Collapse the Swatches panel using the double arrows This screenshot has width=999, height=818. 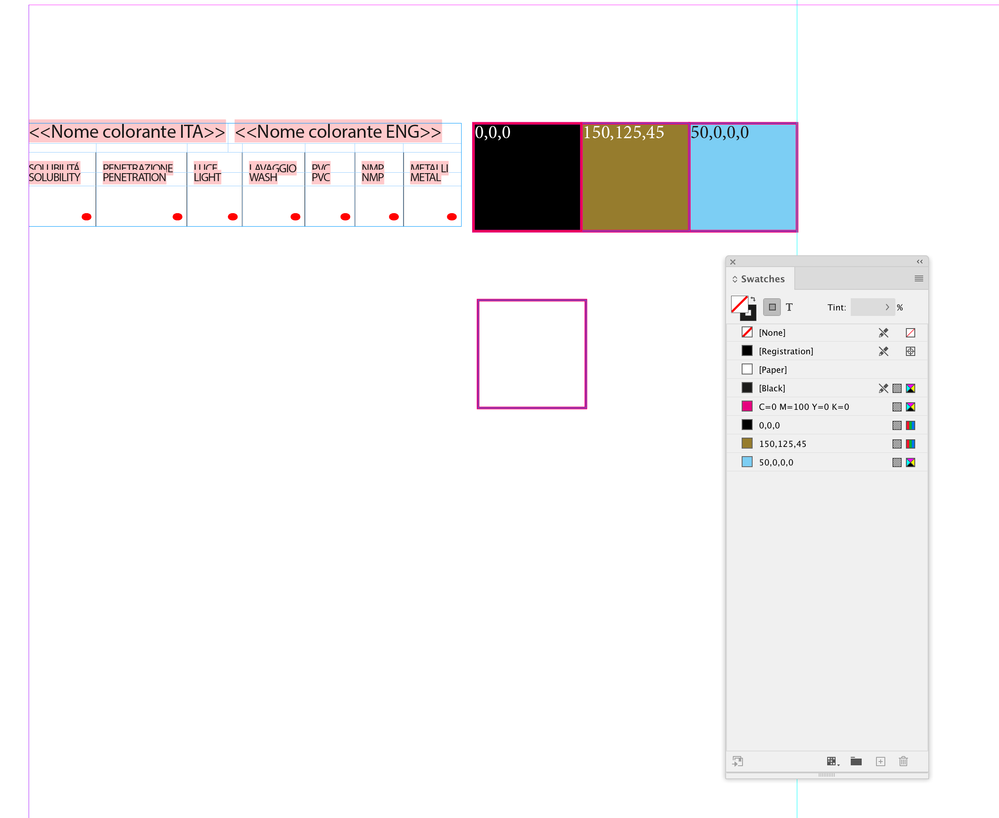click(919, 260)
